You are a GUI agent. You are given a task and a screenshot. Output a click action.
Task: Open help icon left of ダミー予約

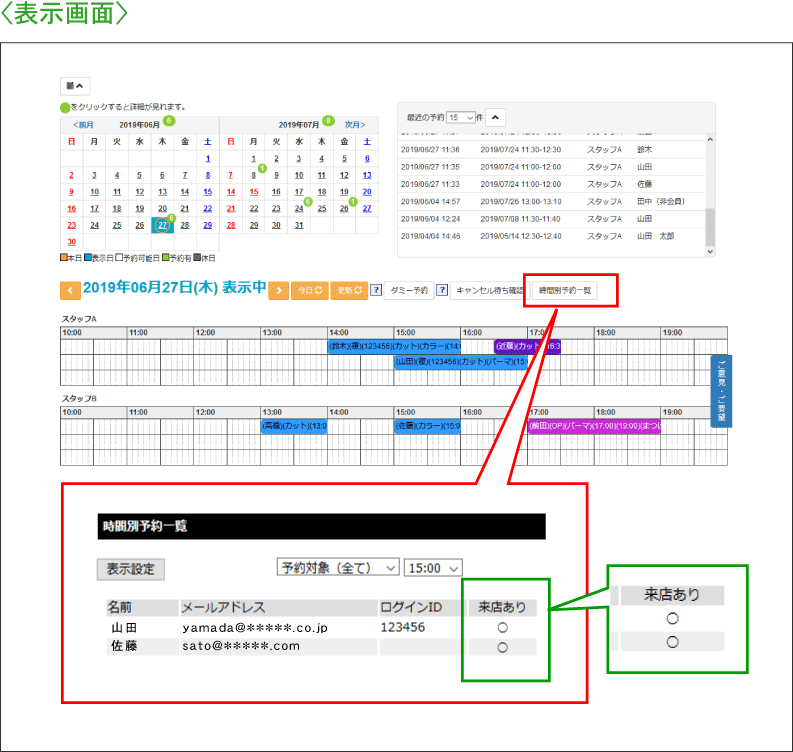pos(376,290)
